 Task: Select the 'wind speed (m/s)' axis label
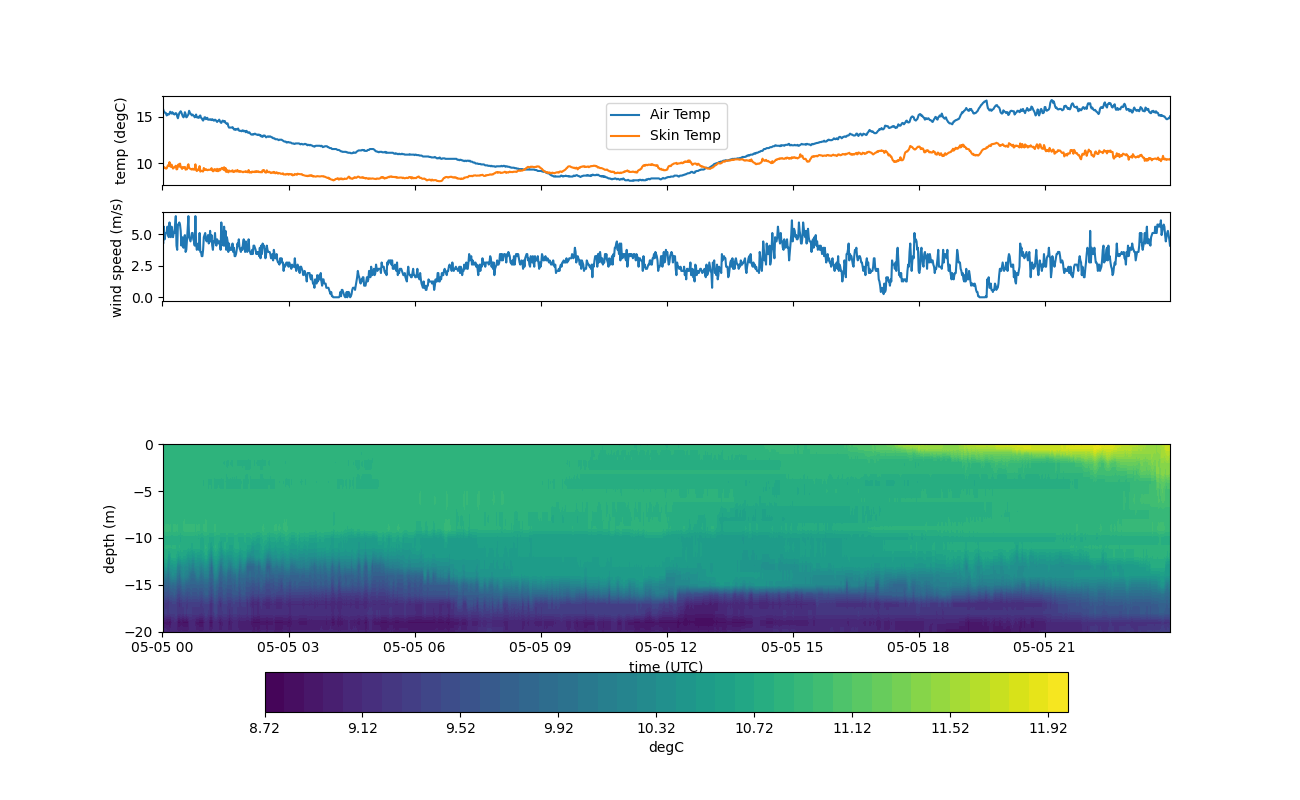pos(116,257)
